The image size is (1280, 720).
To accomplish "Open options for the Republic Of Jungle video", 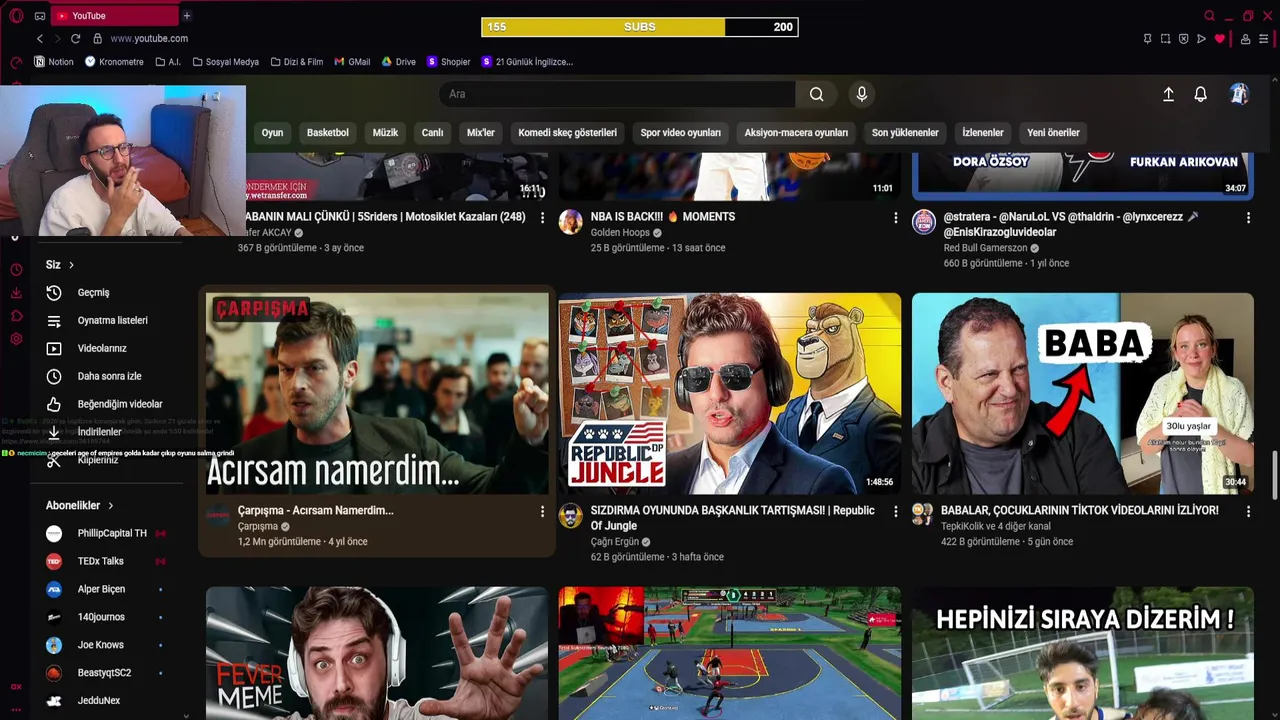I will click(x=895, y=511).
